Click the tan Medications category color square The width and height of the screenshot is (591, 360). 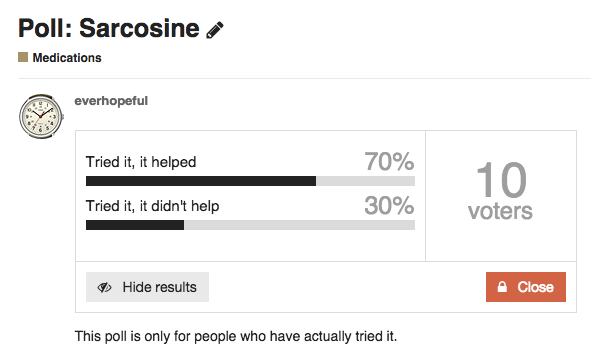23,57
